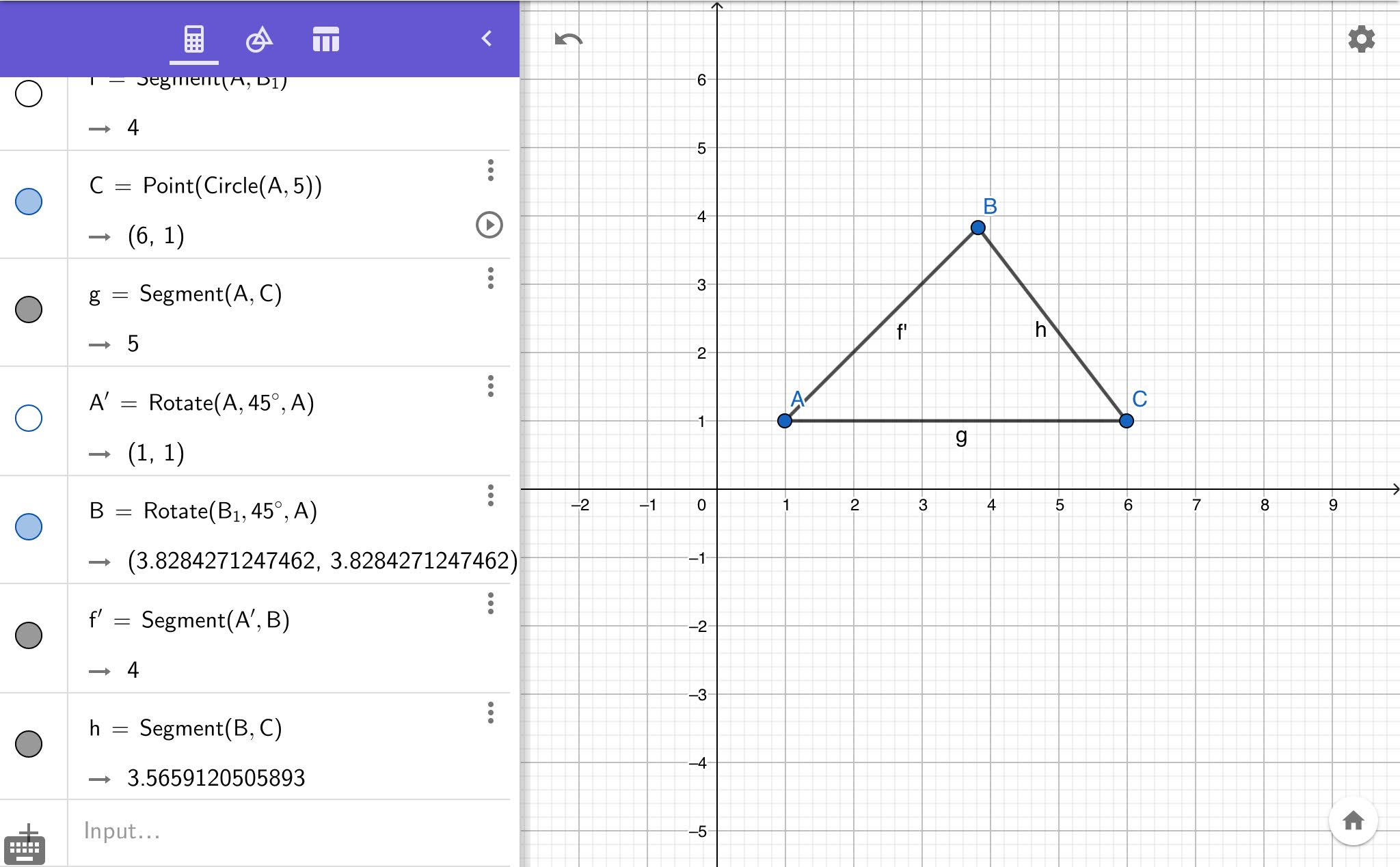This screenshot has width=1400, height=867.
Task: Switch to the graphing calculator tab
Action: (194, 39)
